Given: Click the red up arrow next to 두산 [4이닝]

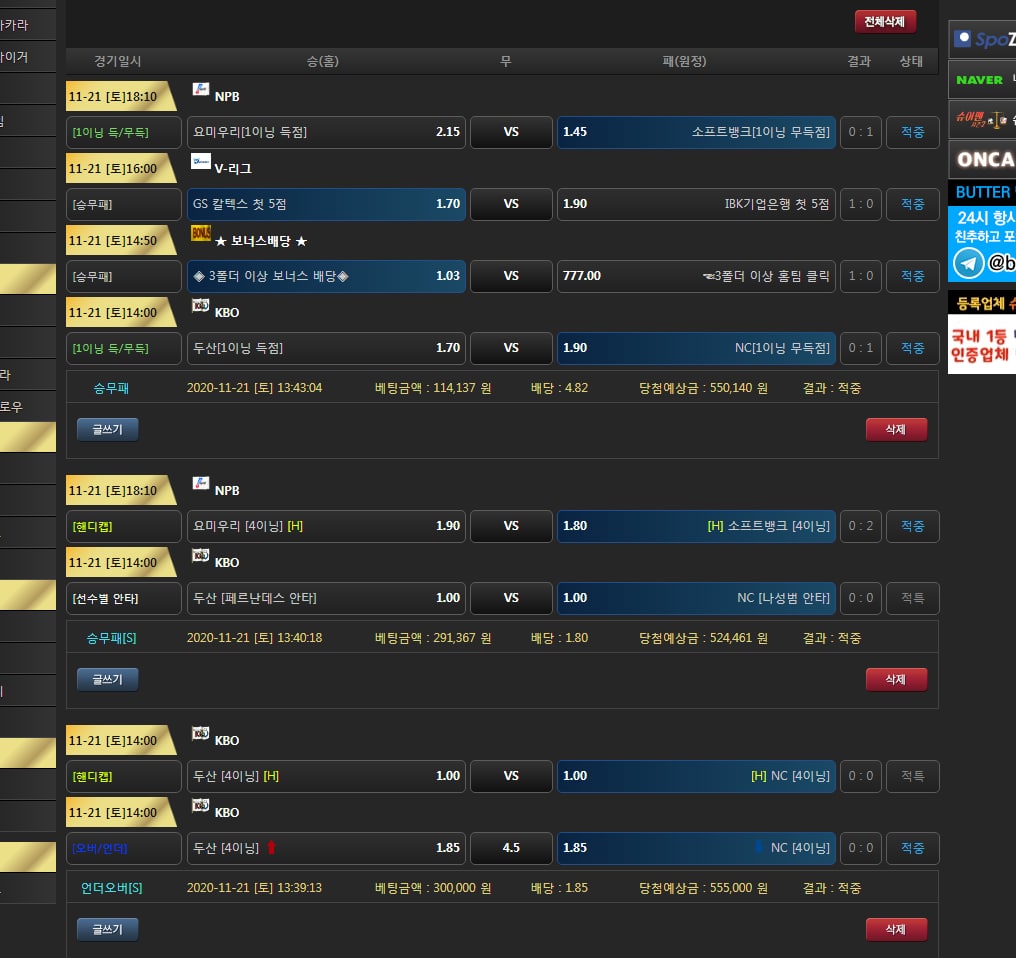Looking at the screenshot, I should 271,848.
